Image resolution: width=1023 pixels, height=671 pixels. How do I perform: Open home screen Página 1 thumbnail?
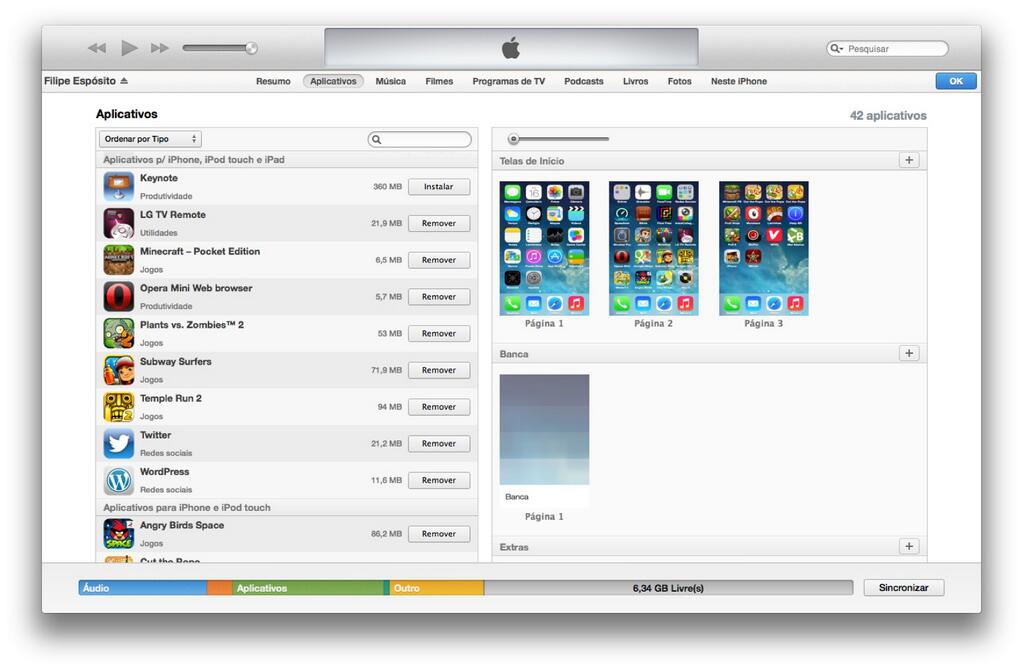tap(544, 248)
